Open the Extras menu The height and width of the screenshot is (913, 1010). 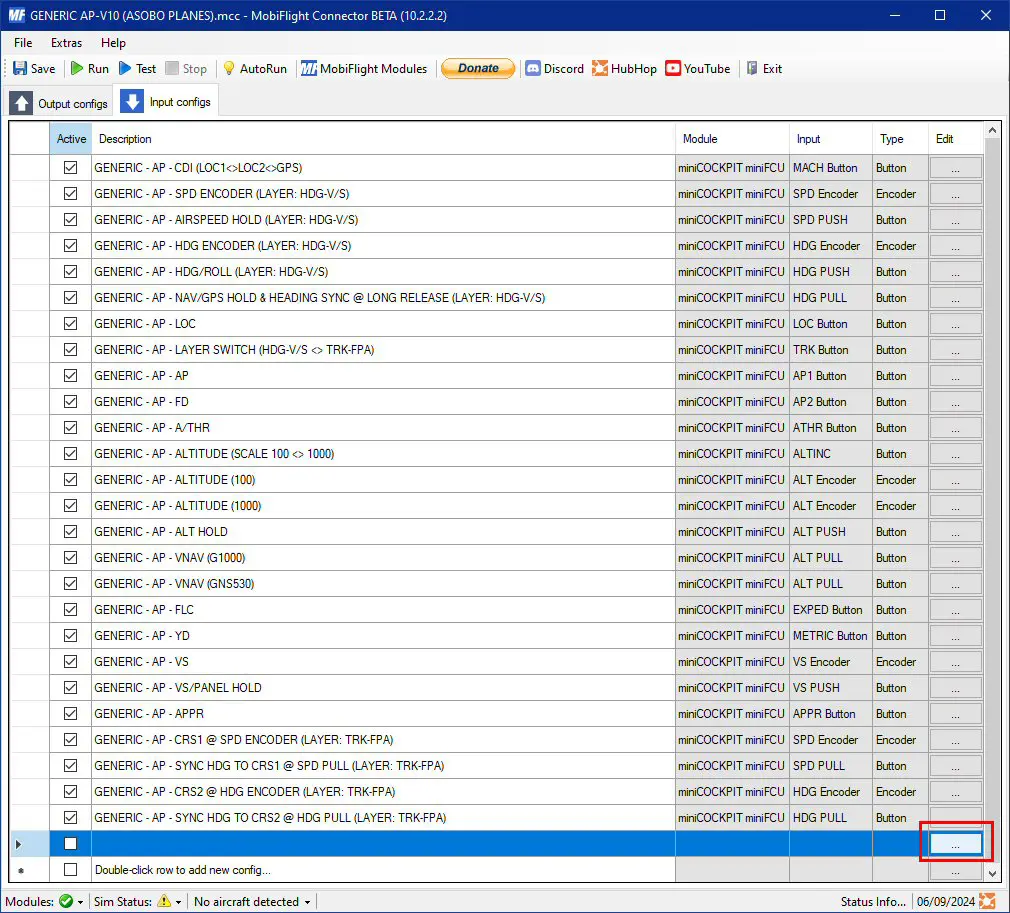66,43
